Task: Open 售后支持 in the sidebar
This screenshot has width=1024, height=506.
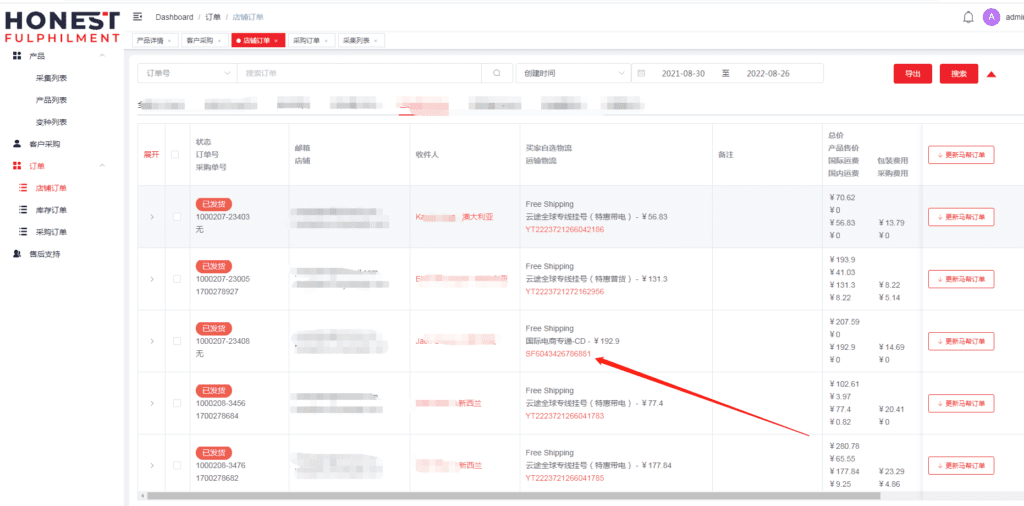Action: 44,254
